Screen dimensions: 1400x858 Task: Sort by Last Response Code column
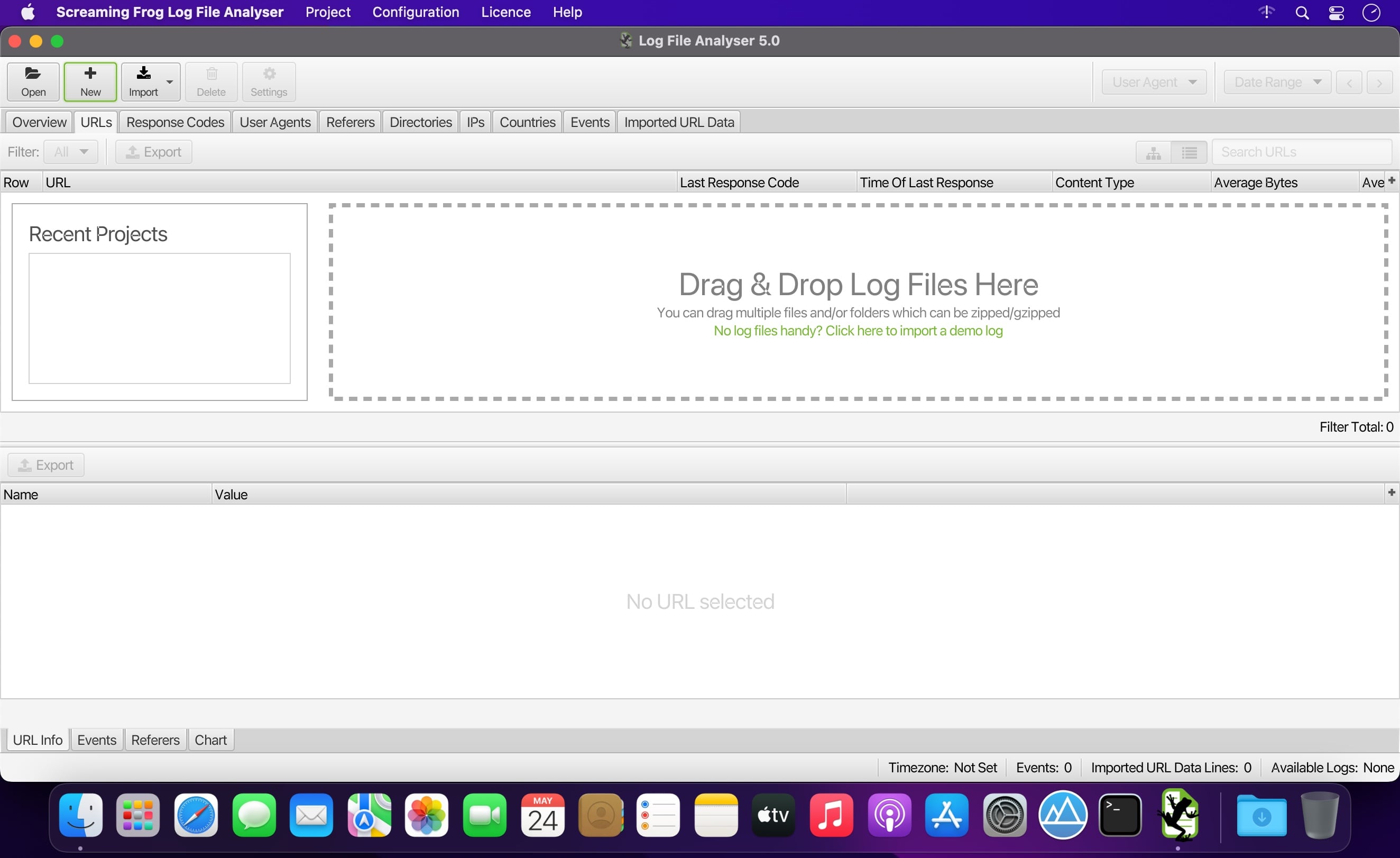pyautogui.click(x=767, y=182)
